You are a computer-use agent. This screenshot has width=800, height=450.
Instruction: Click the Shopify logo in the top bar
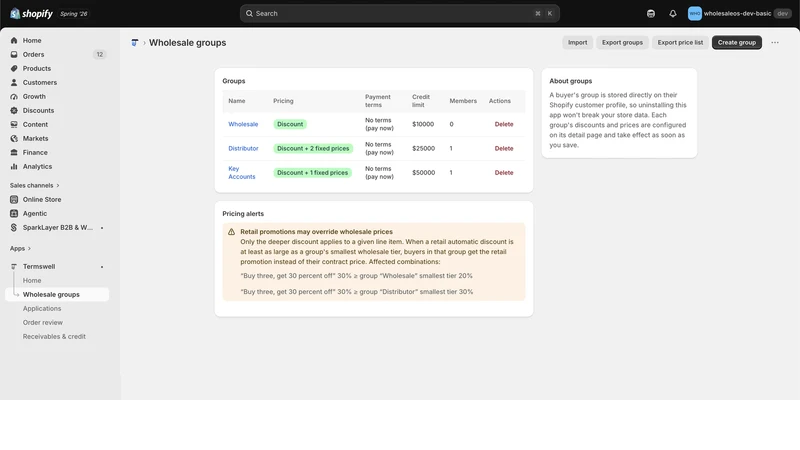(x=31, y=14)
